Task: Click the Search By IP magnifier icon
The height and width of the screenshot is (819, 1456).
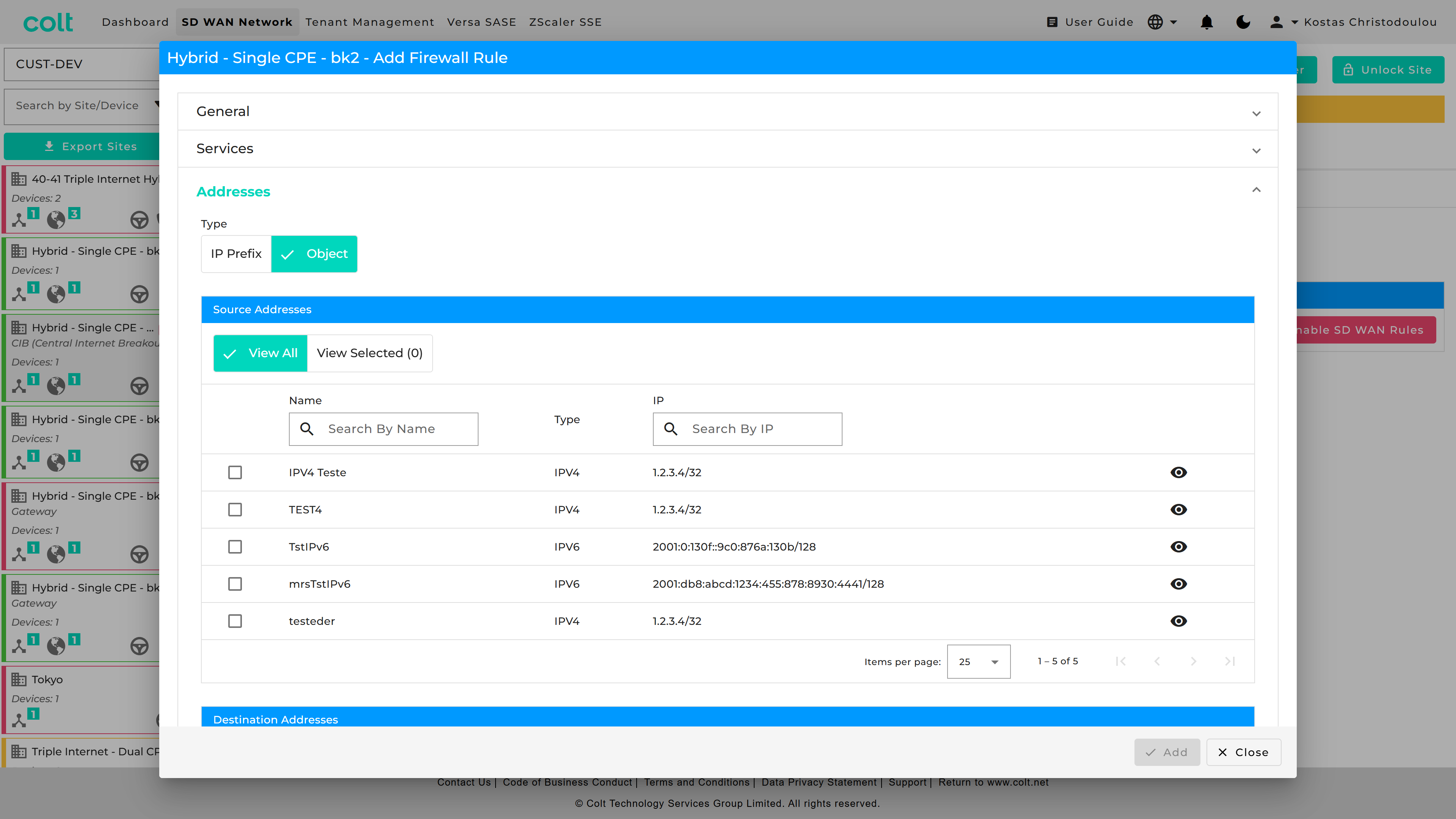Action: (x=671, y=429)
